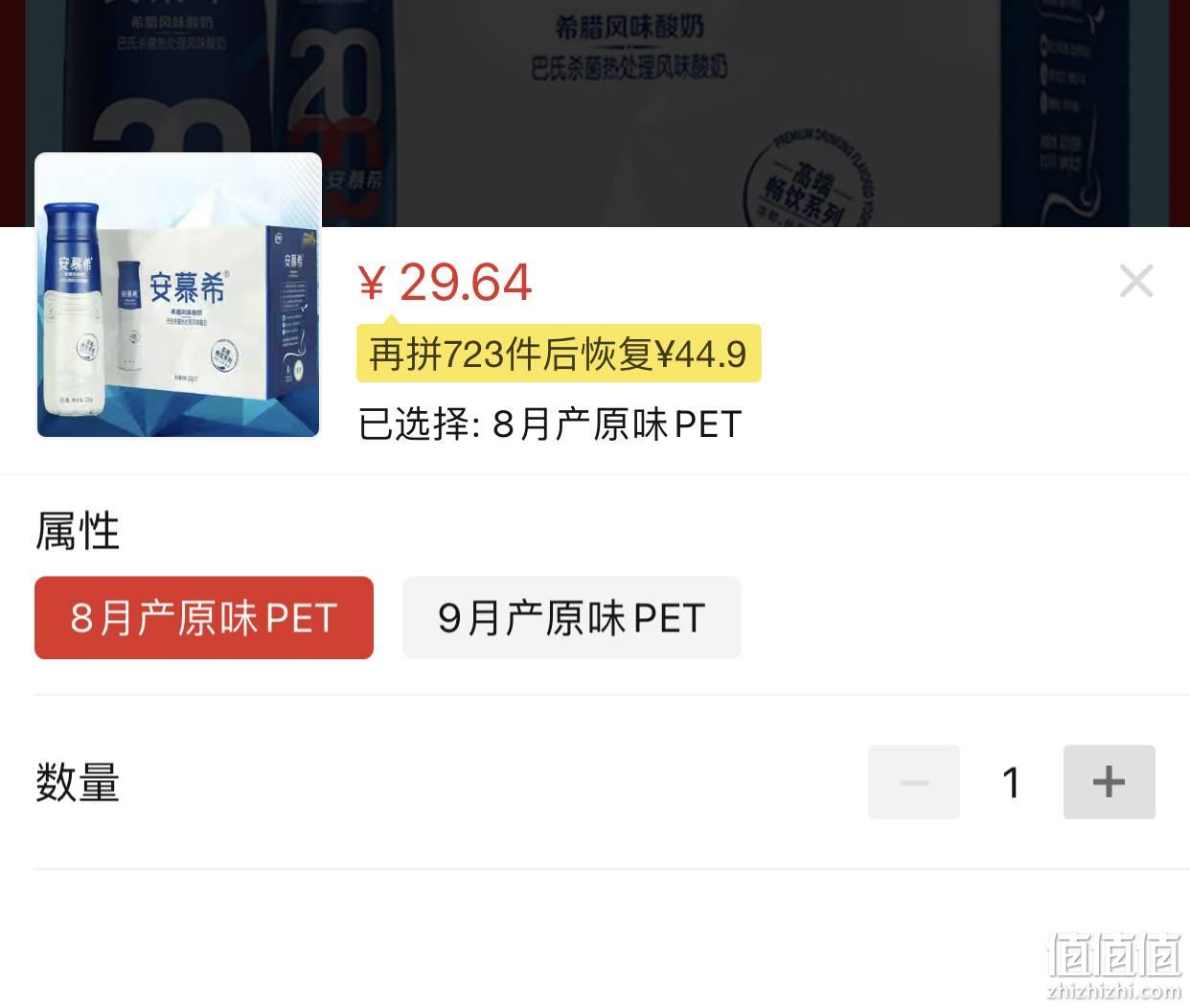
Task: Tap the 巴氏杀菌热处理风味酸奶 subtitle in the background
Action: tap(629, 68)
